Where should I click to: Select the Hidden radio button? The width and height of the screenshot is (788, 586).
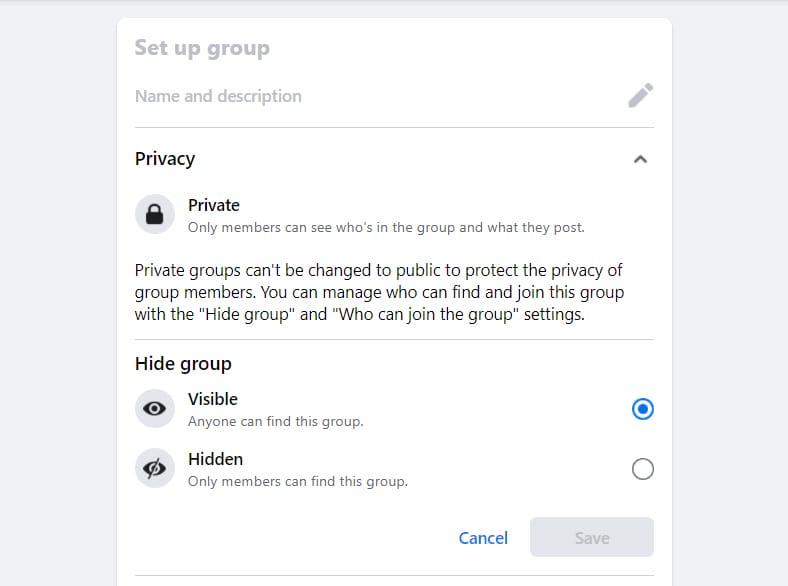point(643,469)
